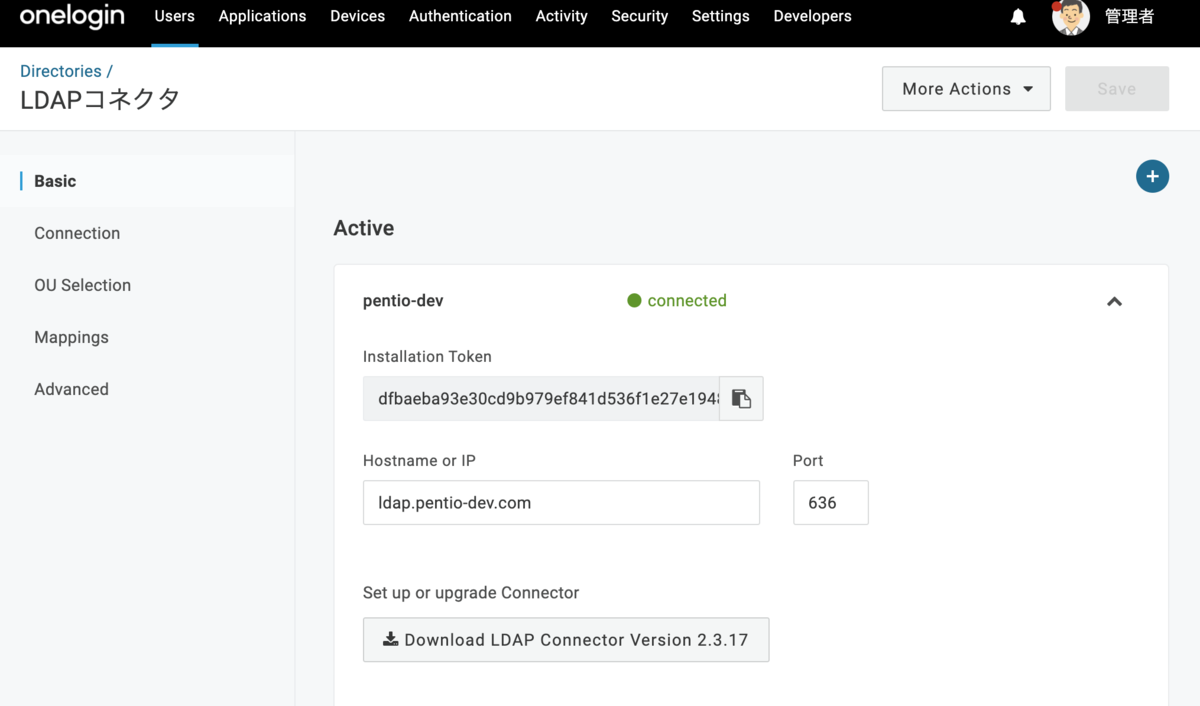
Task: Click the admin user avatar
Action: 1070,17
